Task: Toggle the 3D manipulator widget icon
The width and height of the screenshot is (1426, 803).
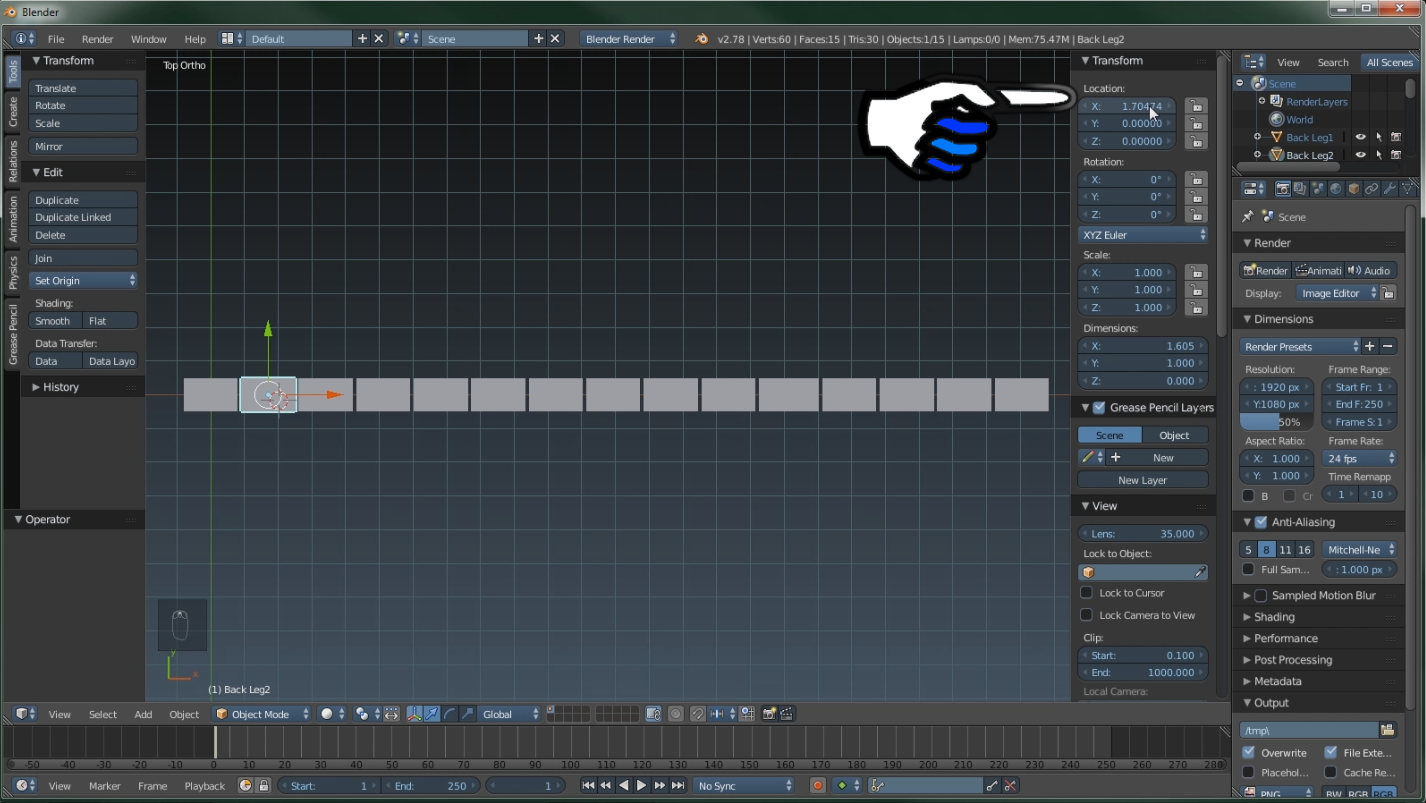Action: pyautogui.click(x=414, y=714)
